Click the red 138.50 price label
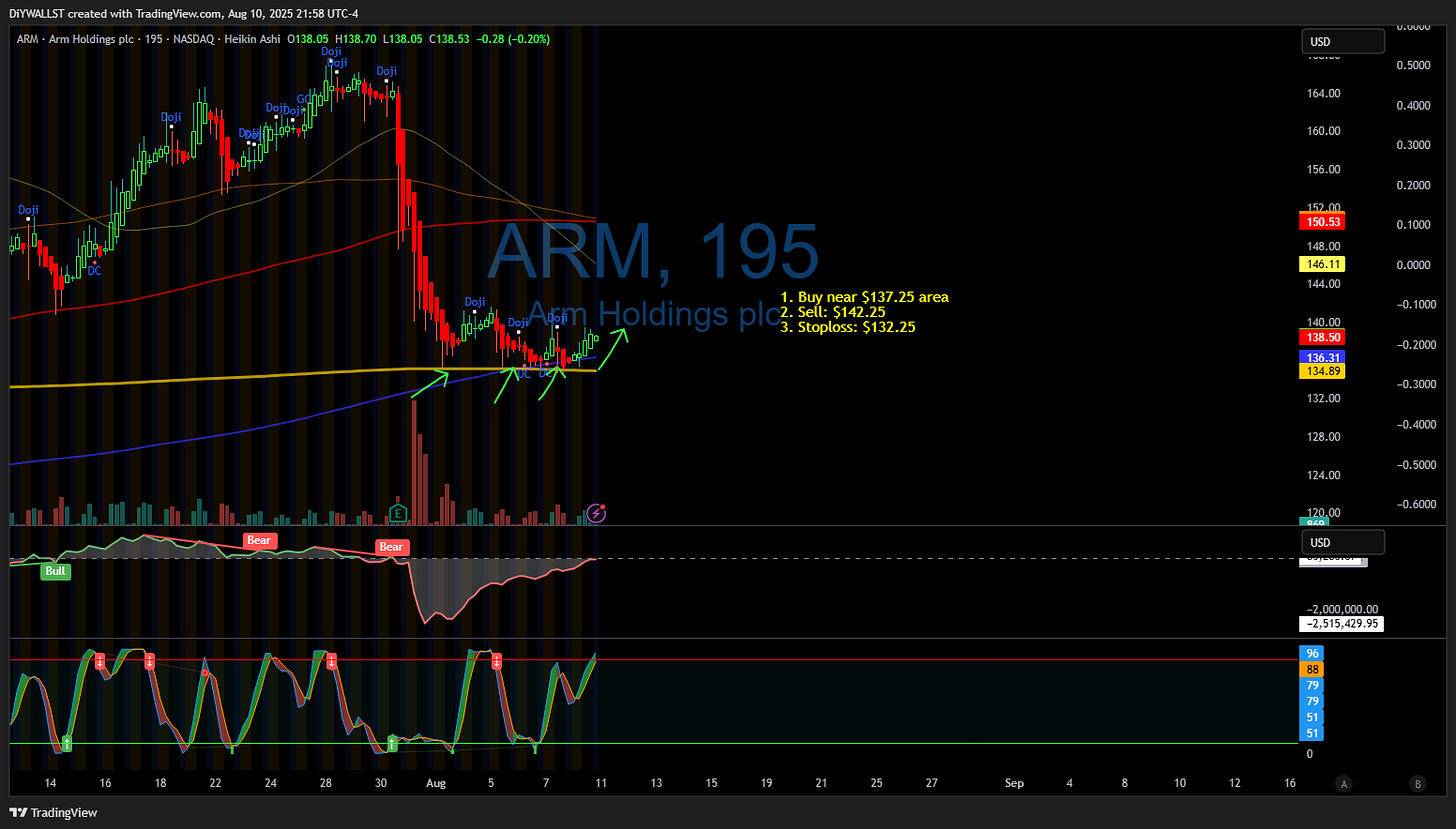Screen dimensions: 1456x829 point(1321,340)
